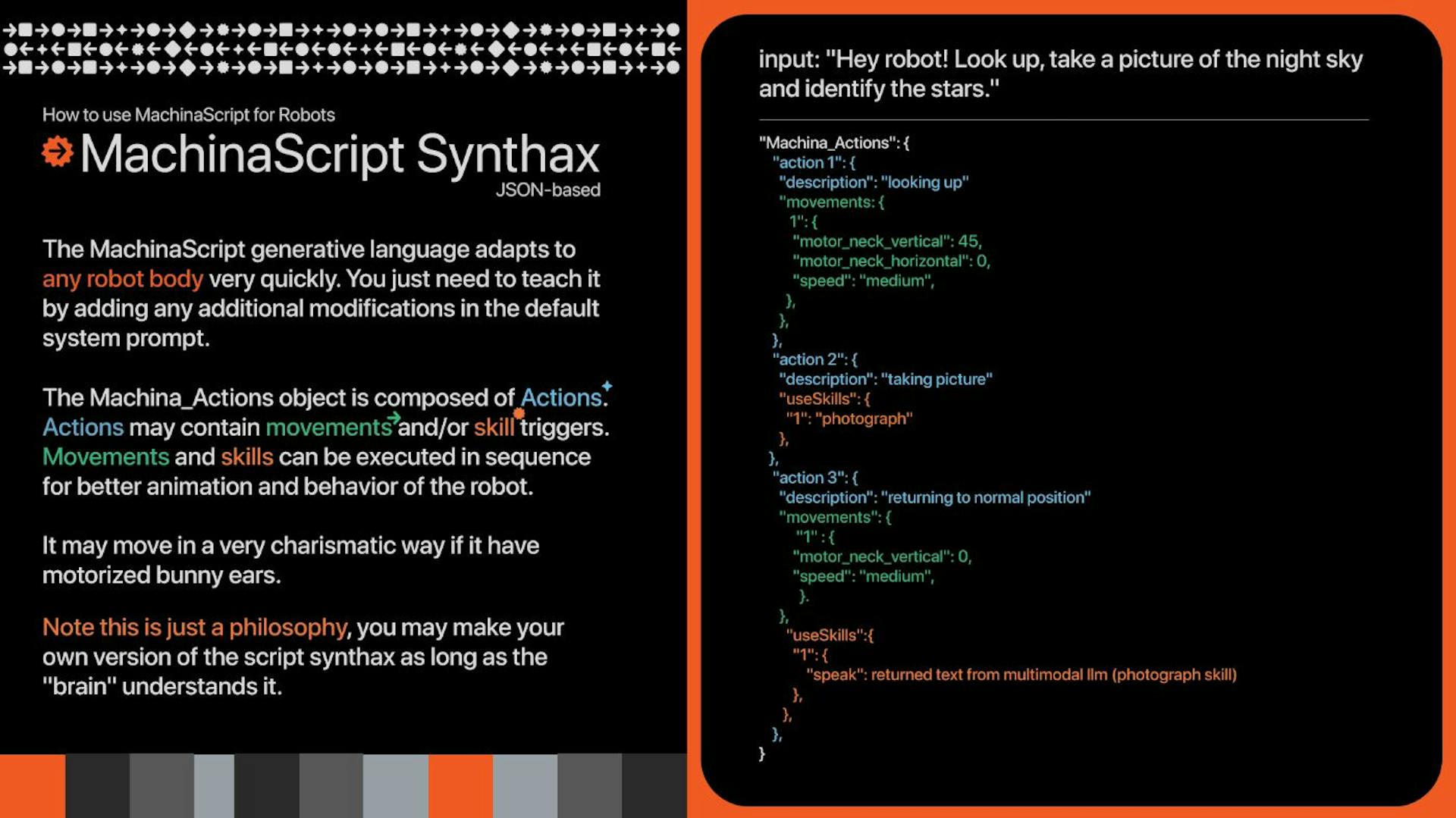
Task: Pick the rightmost dark swatch in bottom strip
Action: point(654,785)
